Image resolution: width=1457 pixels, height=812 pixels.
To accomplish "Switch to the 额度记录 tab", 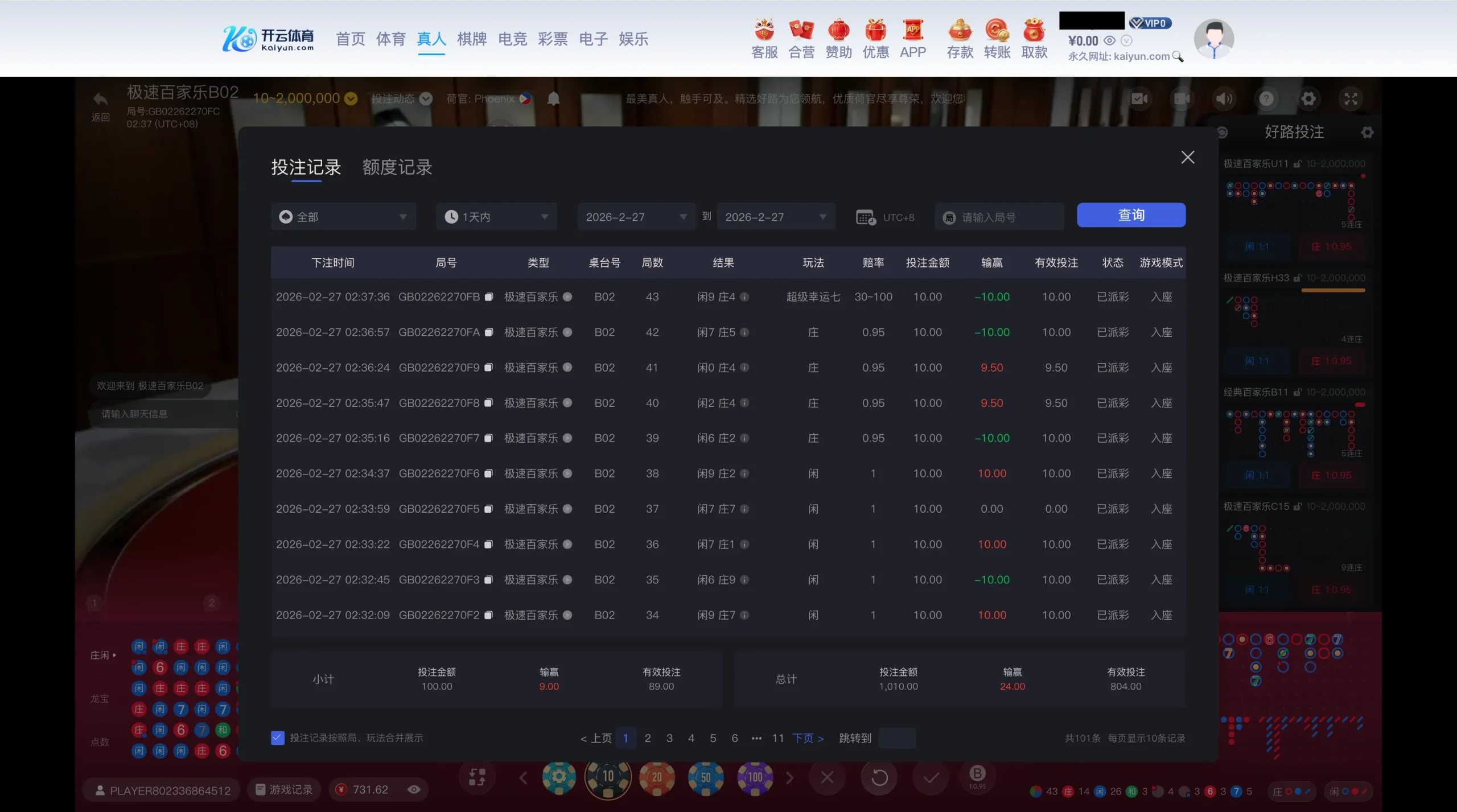I will pos(397,167).
